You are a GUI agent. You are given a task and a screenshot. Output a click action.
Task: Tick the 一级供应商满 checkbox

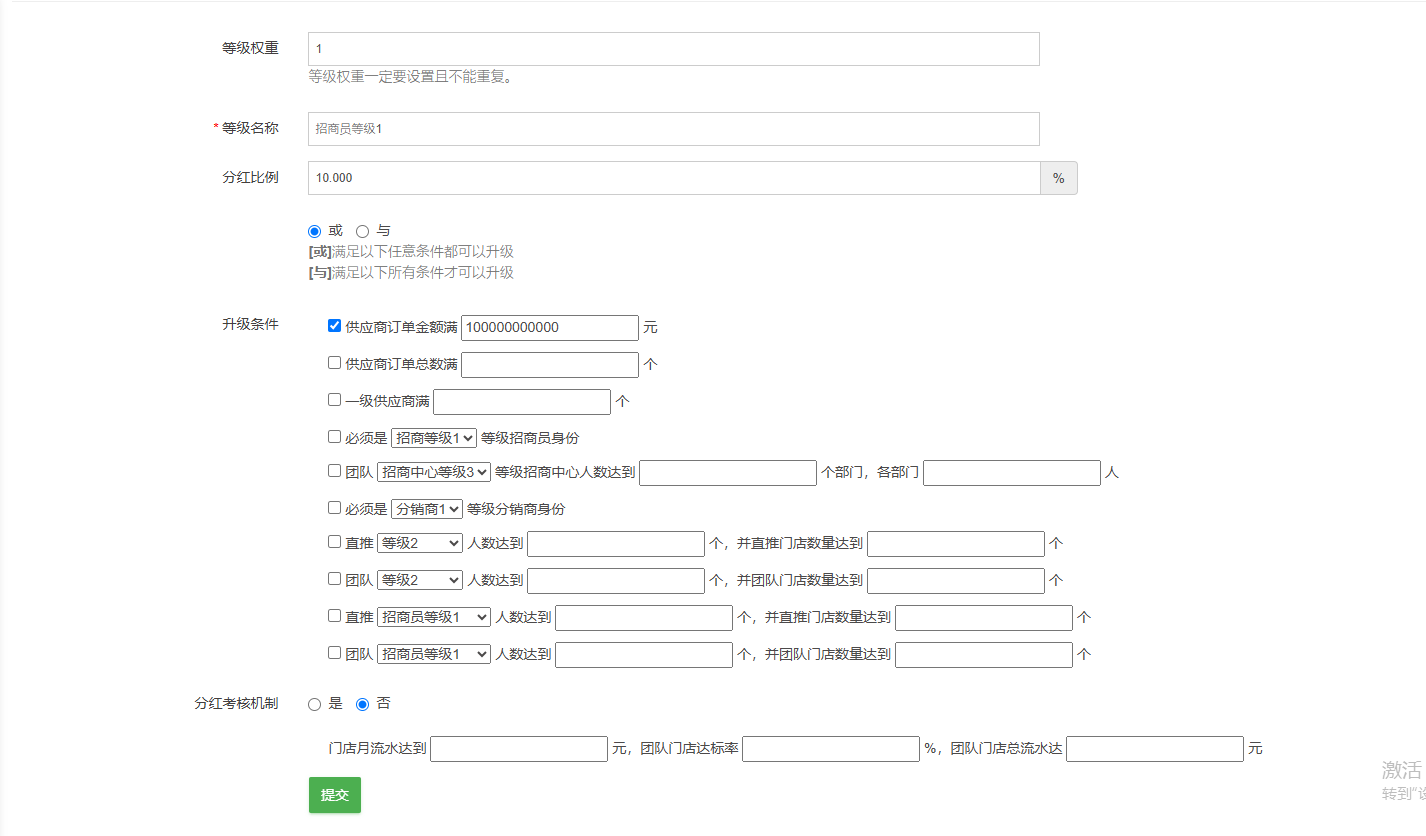(335, 400)
